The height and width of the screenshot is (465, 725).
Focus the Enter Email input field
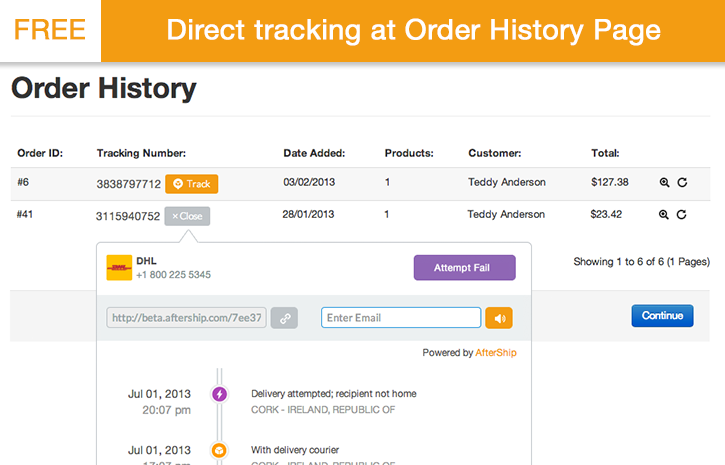pos(401,318)
